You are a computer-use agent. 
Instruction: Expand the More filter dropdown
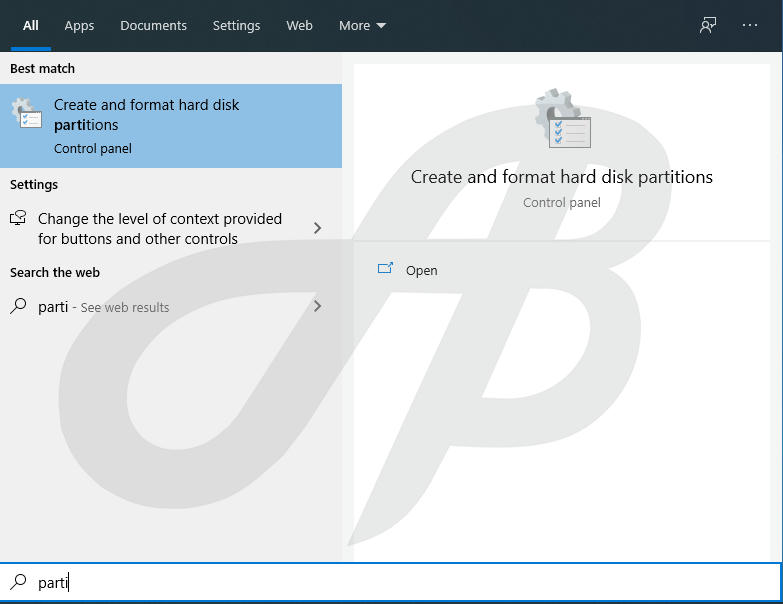tap(362, 26)
